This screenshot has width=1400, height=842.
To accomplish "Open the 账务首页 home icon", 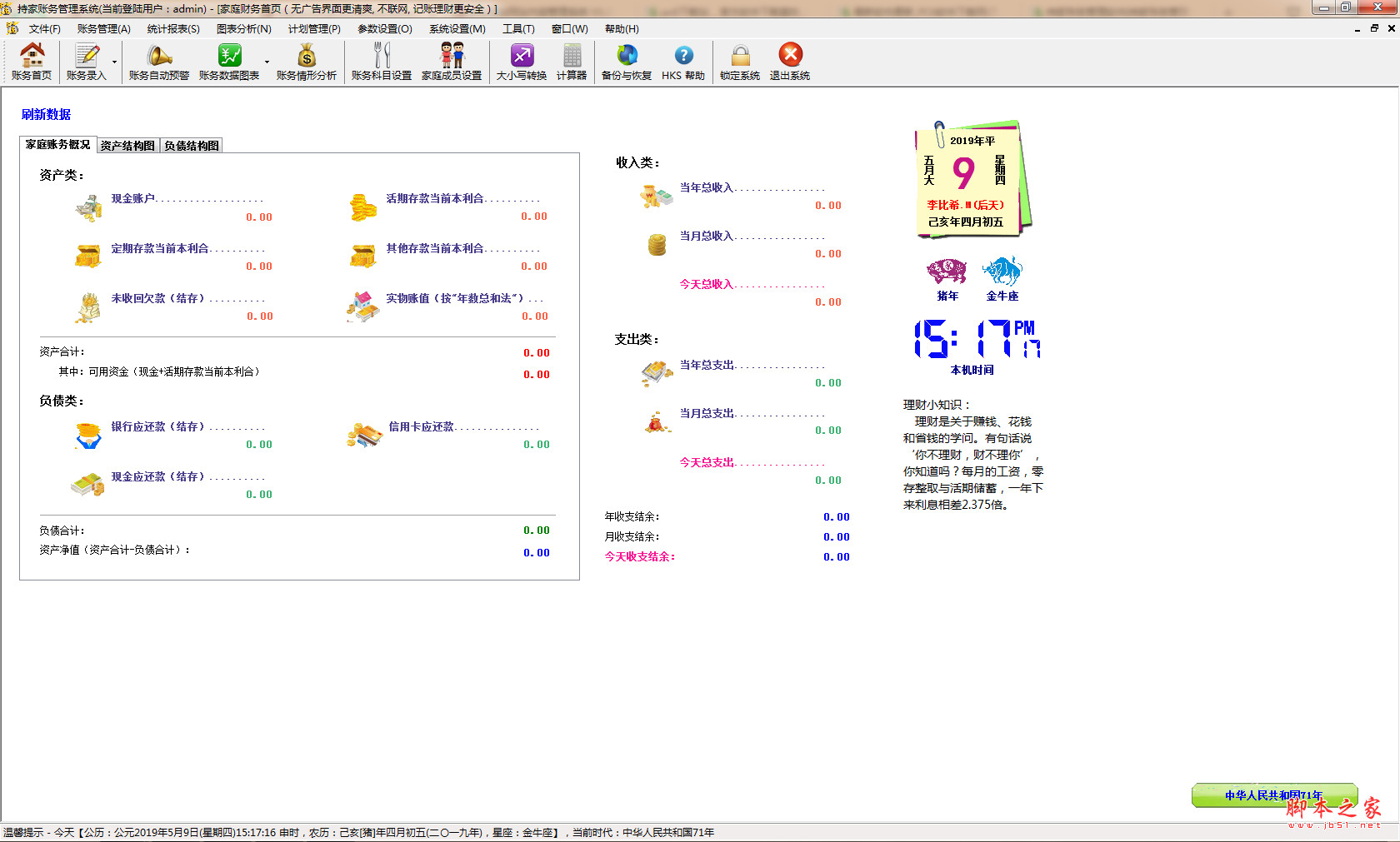I will point(32,62).
